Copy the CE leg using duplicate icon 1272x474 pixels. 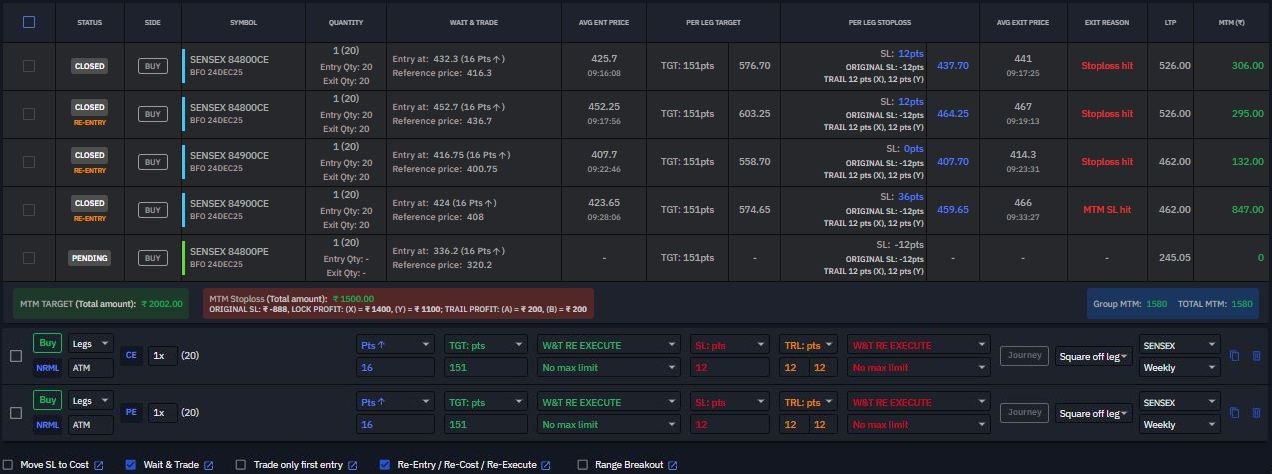[1235, 356]
